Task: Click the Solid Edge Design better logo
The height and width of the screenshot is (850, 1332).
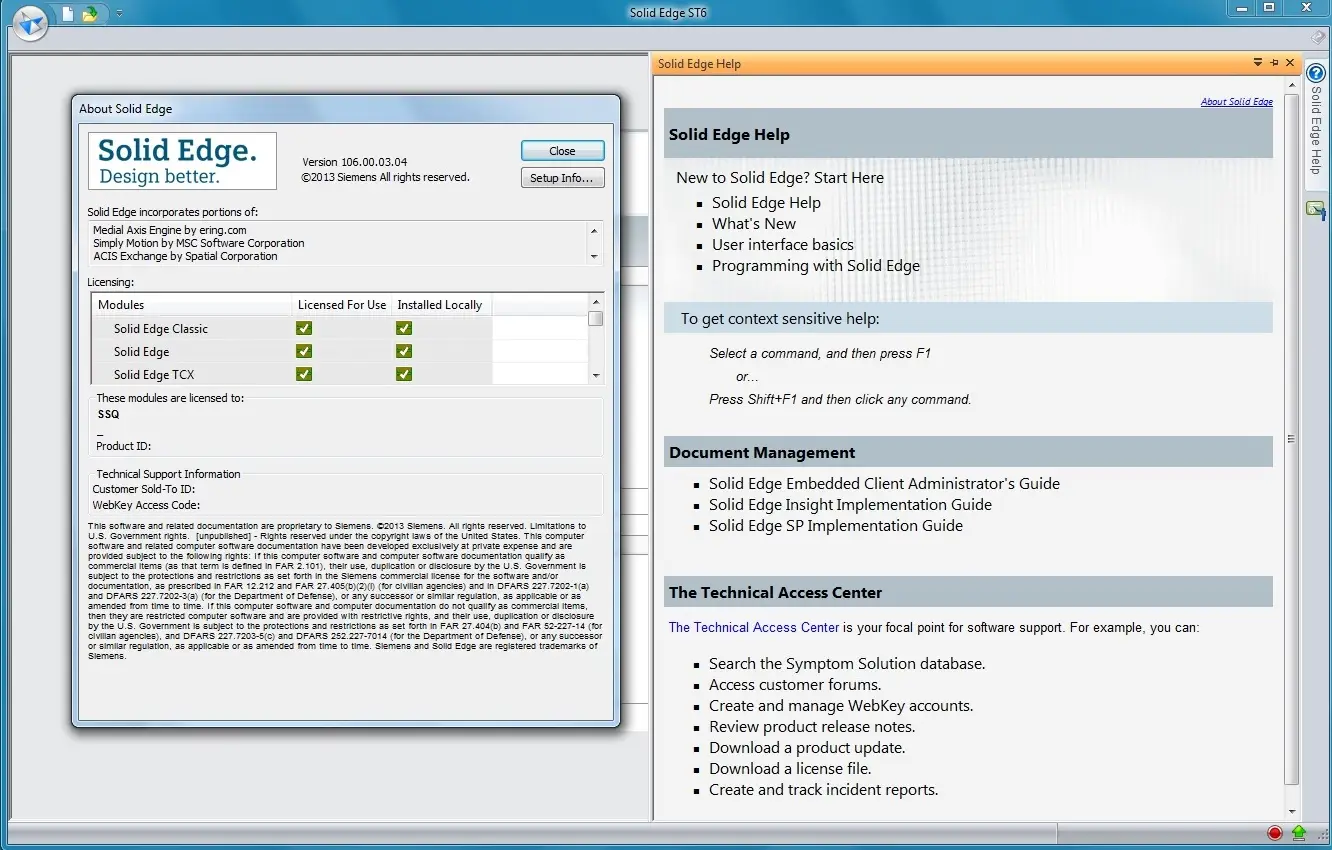Action: [182, 161]
